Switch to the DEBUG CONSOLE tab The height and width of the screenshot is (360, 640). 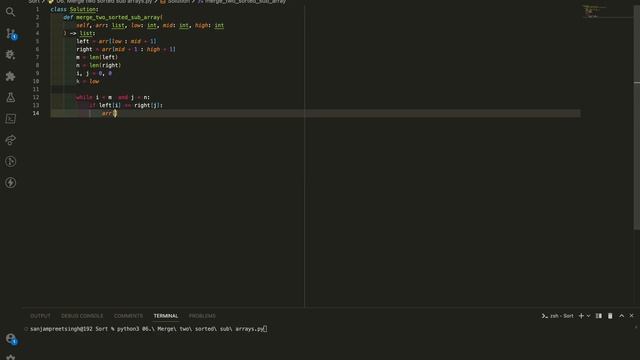82,316
